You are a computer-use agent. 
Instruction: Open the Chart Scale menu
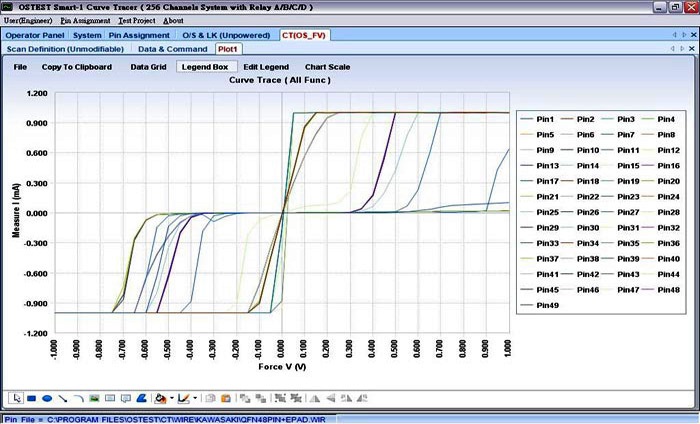click(x=327, y=67)
